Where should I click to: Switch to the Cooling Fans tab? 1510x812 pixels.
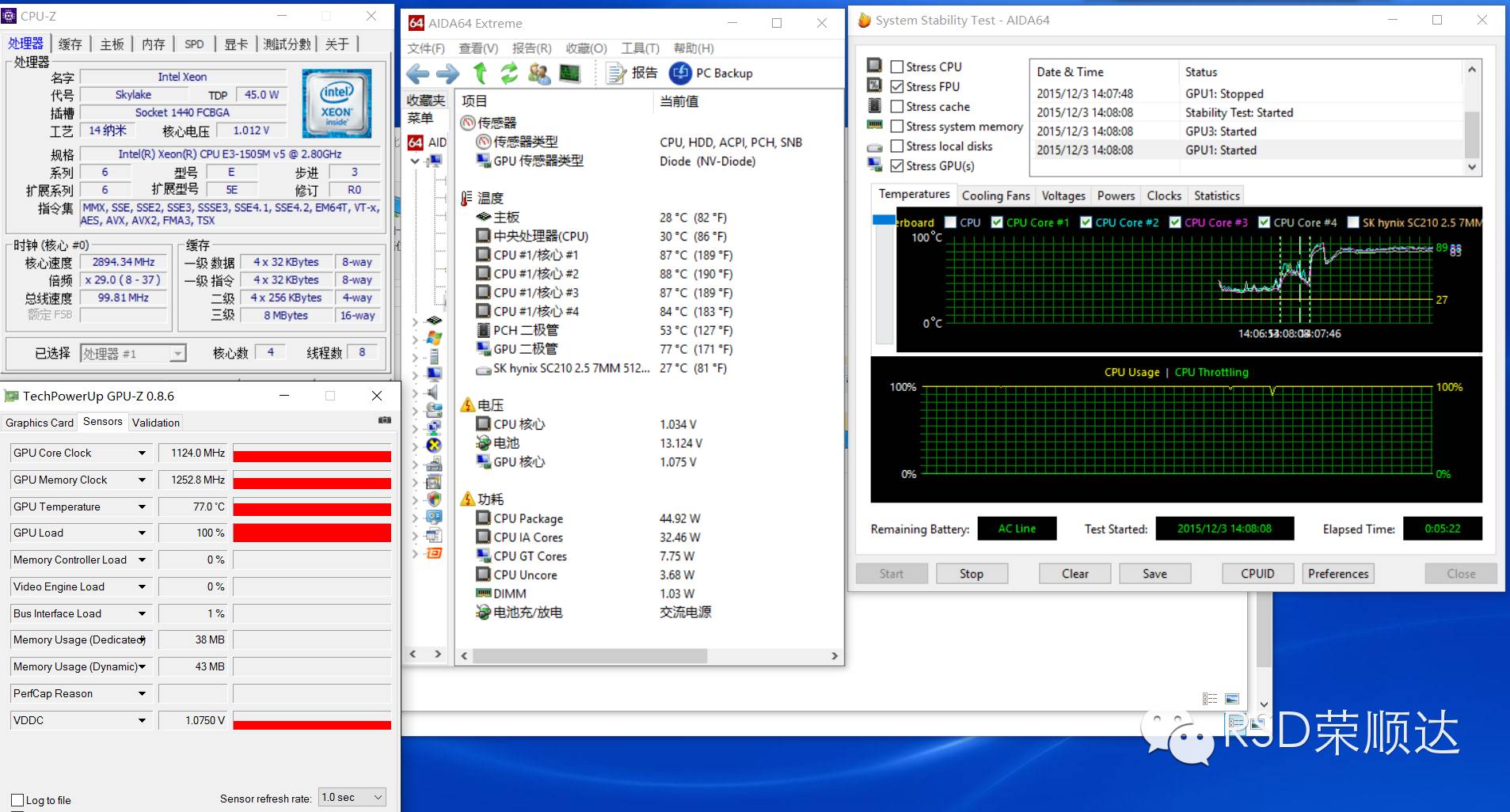tap(995, 195)
